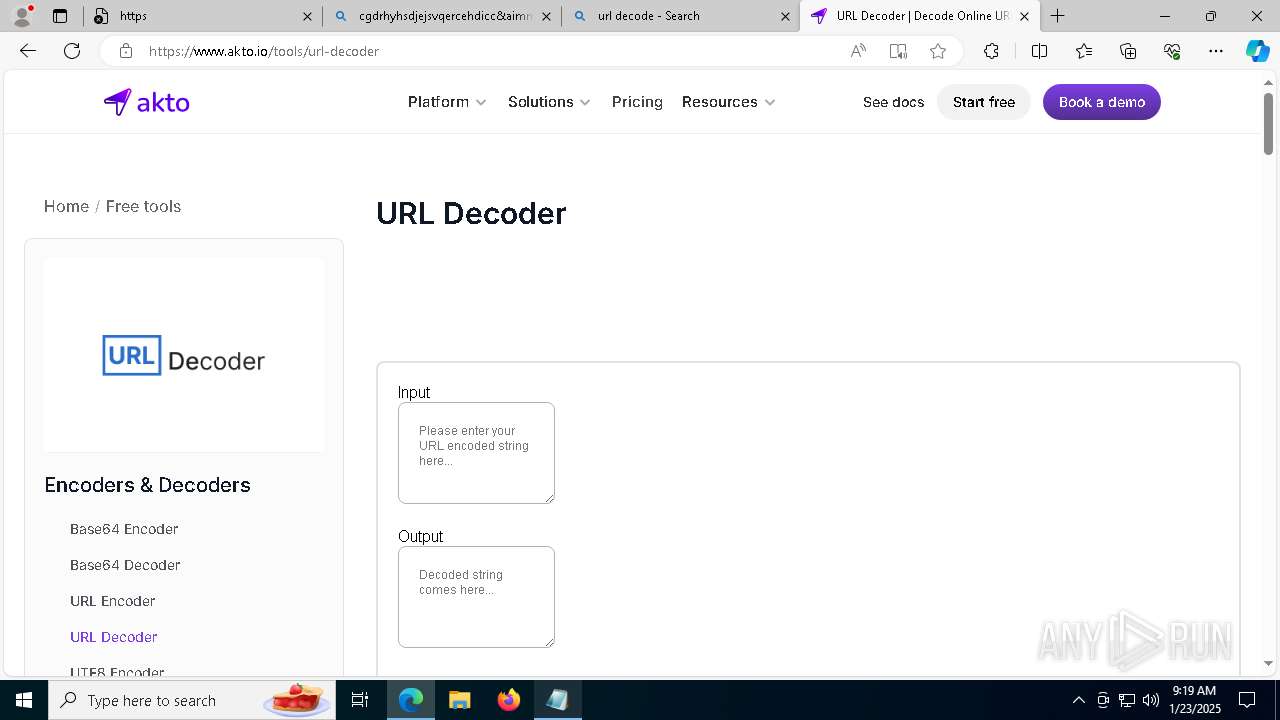
Task: Switch to the cgdrhyhsdjejsvqercehdicc search tab
Action: pyautogui.click(x=443, y=16)
